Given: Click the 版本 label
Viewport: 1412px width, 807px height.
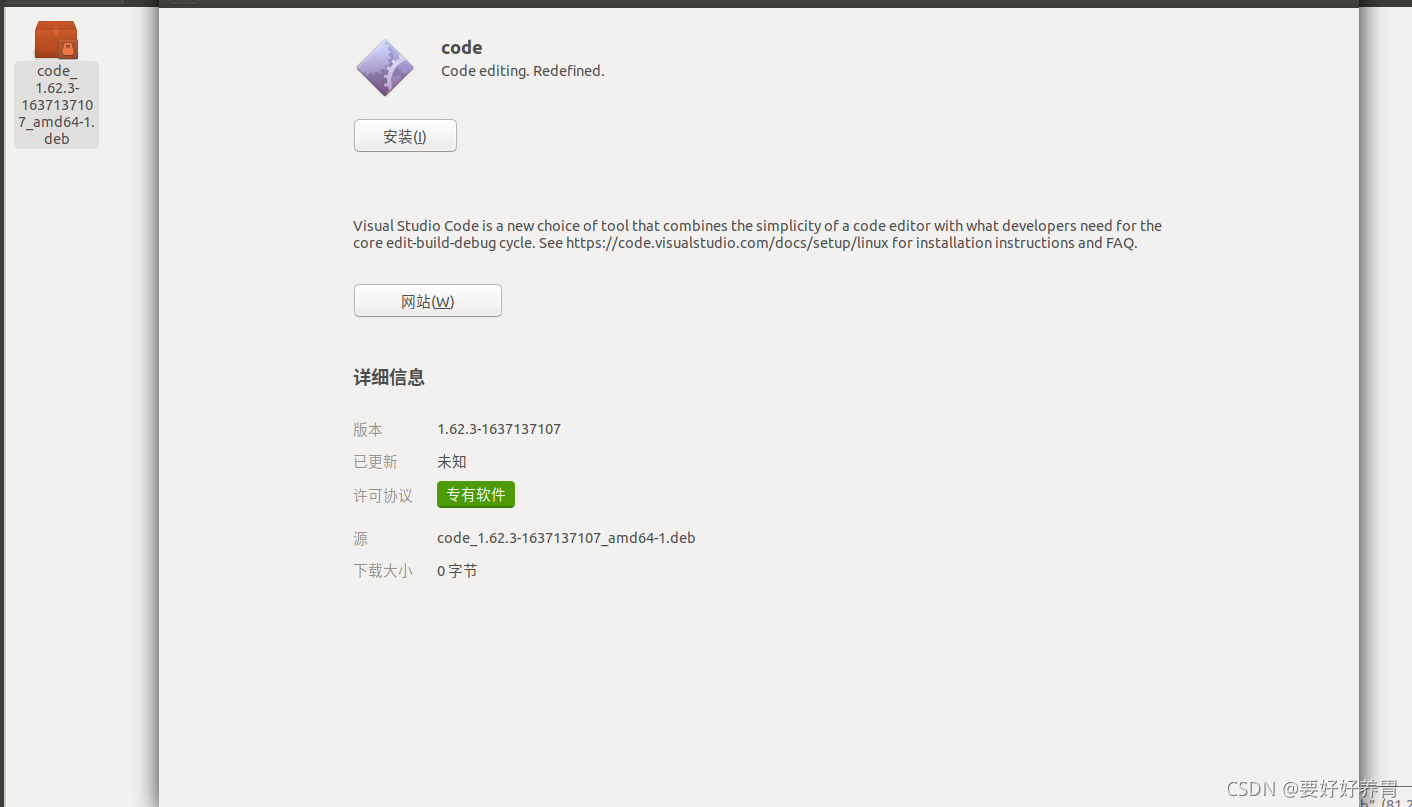Looking at the screenshot, I should (x=368, y=429).
